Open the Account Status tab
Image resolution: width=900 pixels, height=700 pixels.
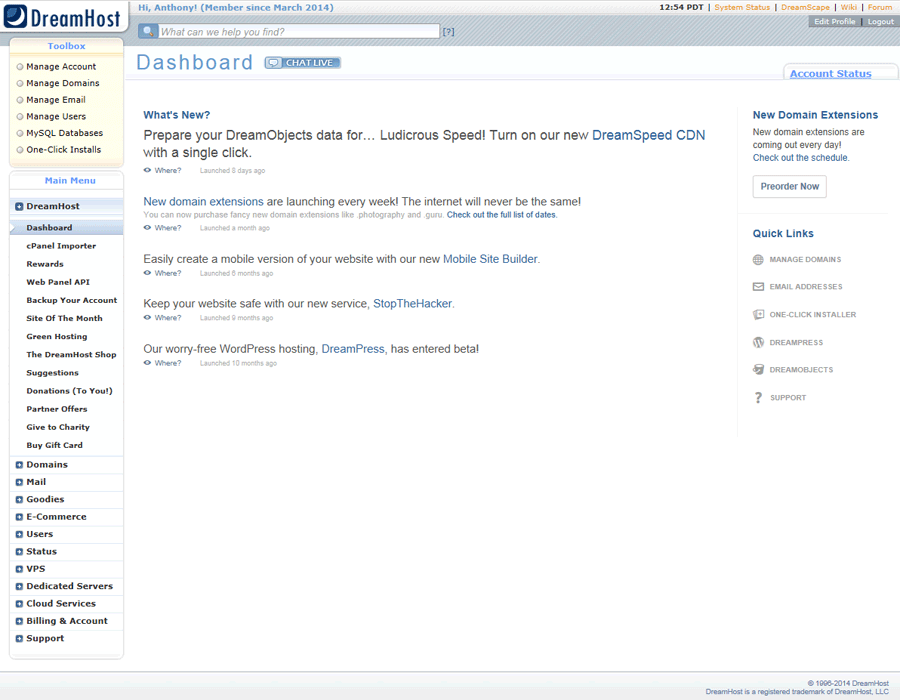click(830, 73)
